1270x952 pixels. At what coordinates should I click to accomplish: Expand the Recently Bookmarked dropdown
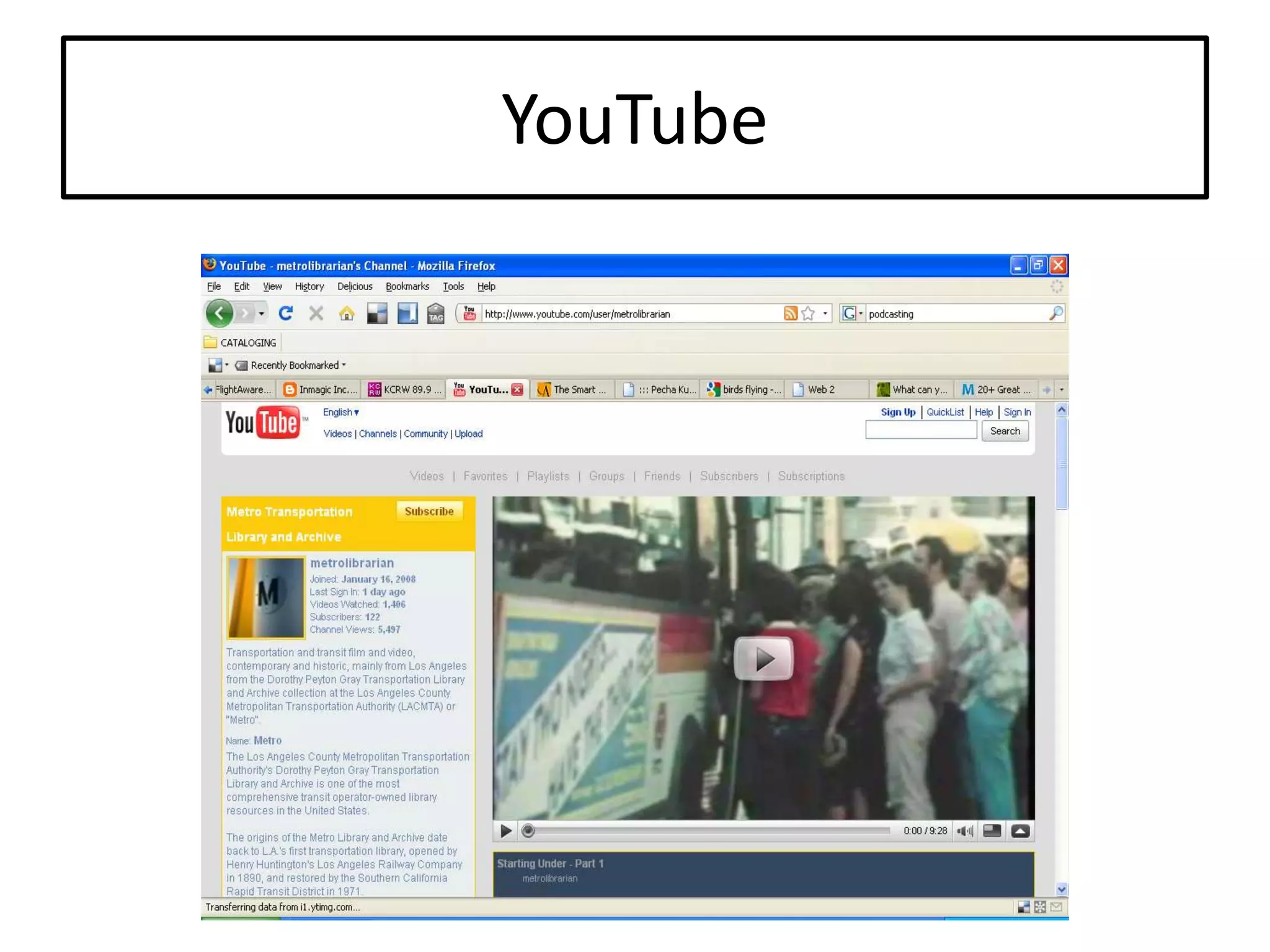(344, 365)
